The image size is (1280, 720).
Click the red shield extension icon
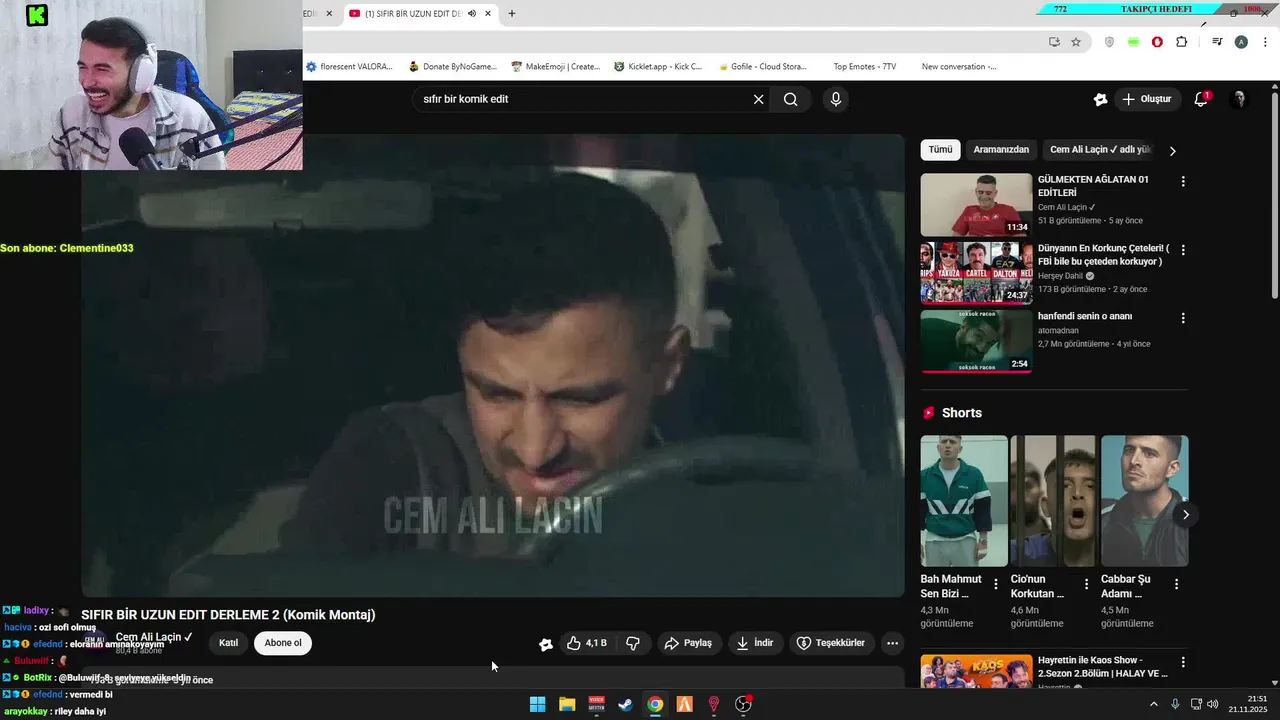[x=1157, y=42]
